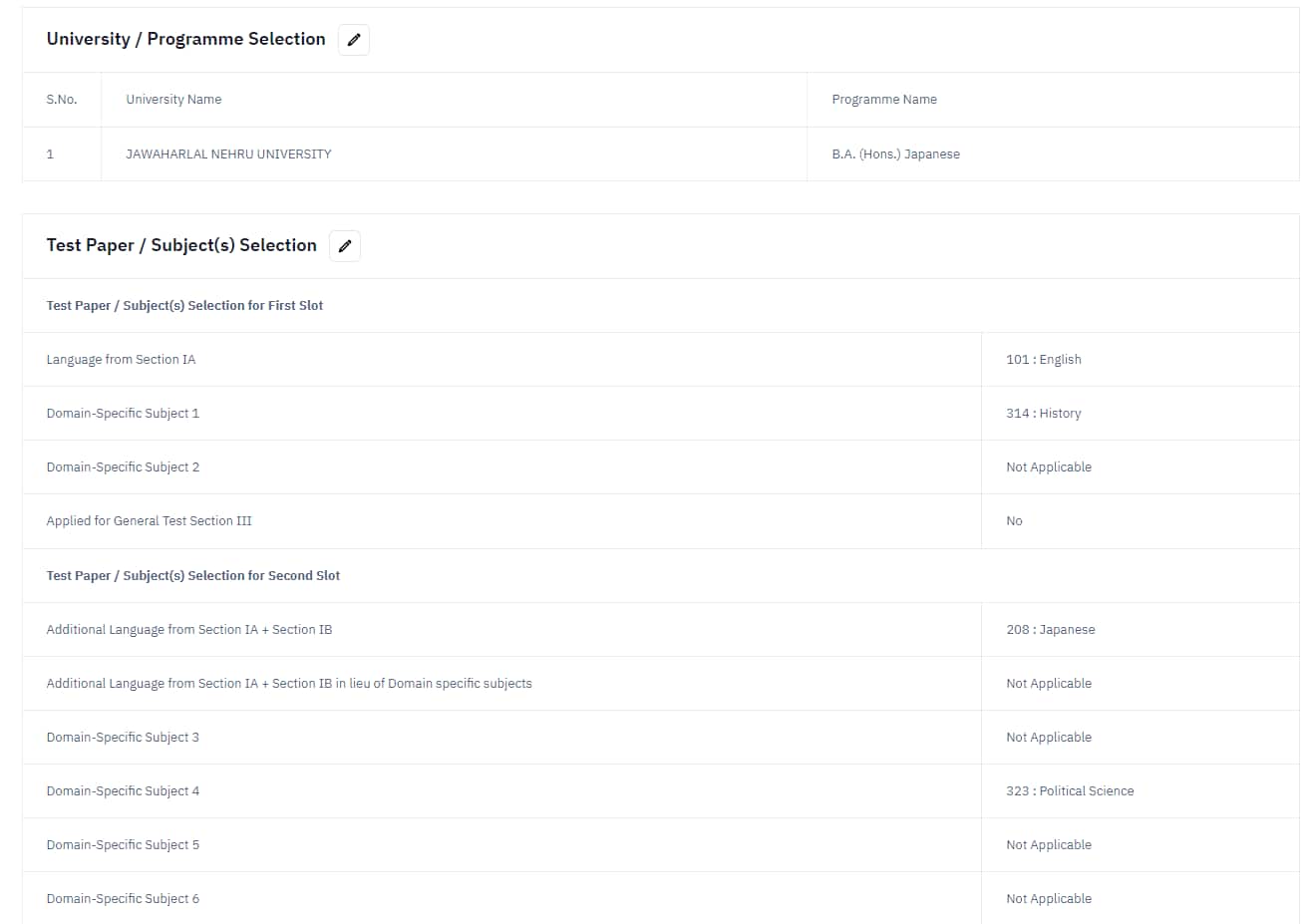Select Applied for General Test Section III label

149,521
